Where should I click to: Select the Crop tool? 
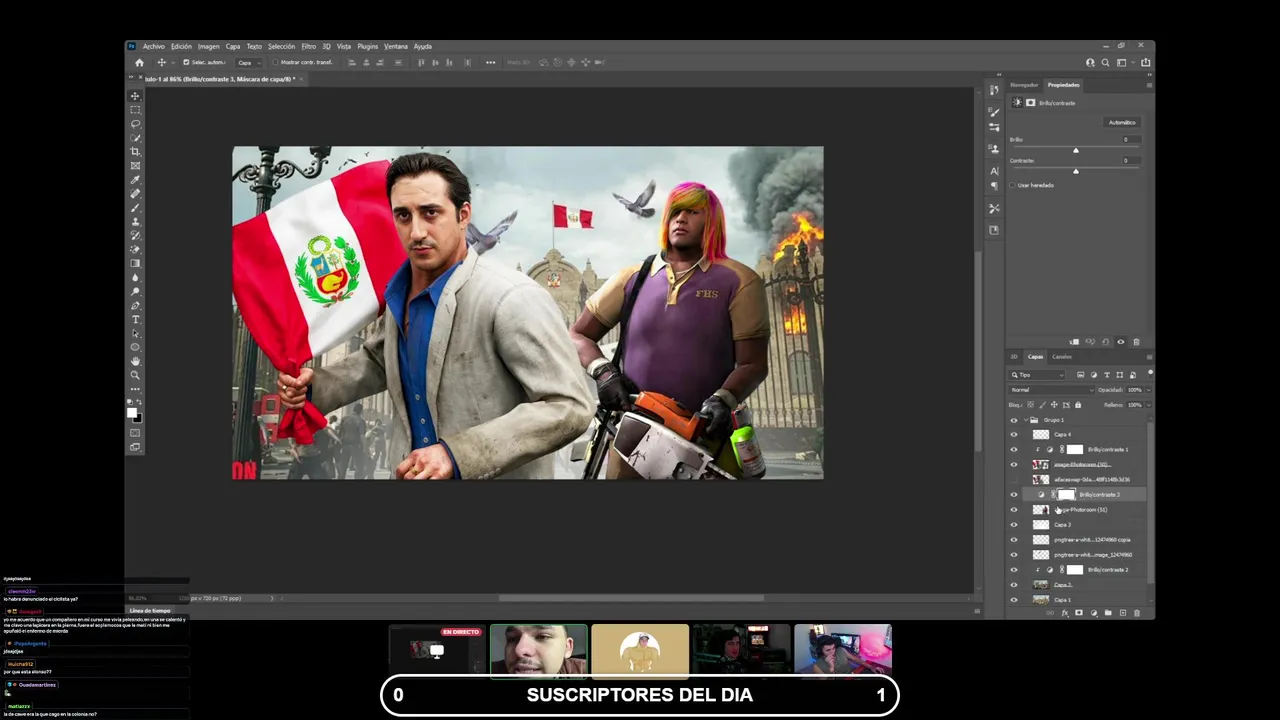click(135, 152)
